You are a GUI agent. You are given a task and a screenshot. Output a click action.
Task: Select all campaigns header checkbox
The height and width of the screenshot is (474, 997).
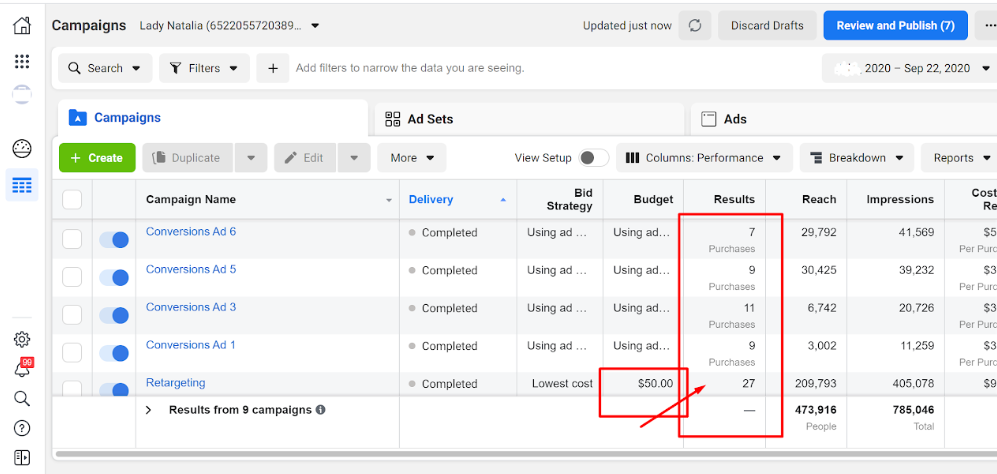[72, 199]
